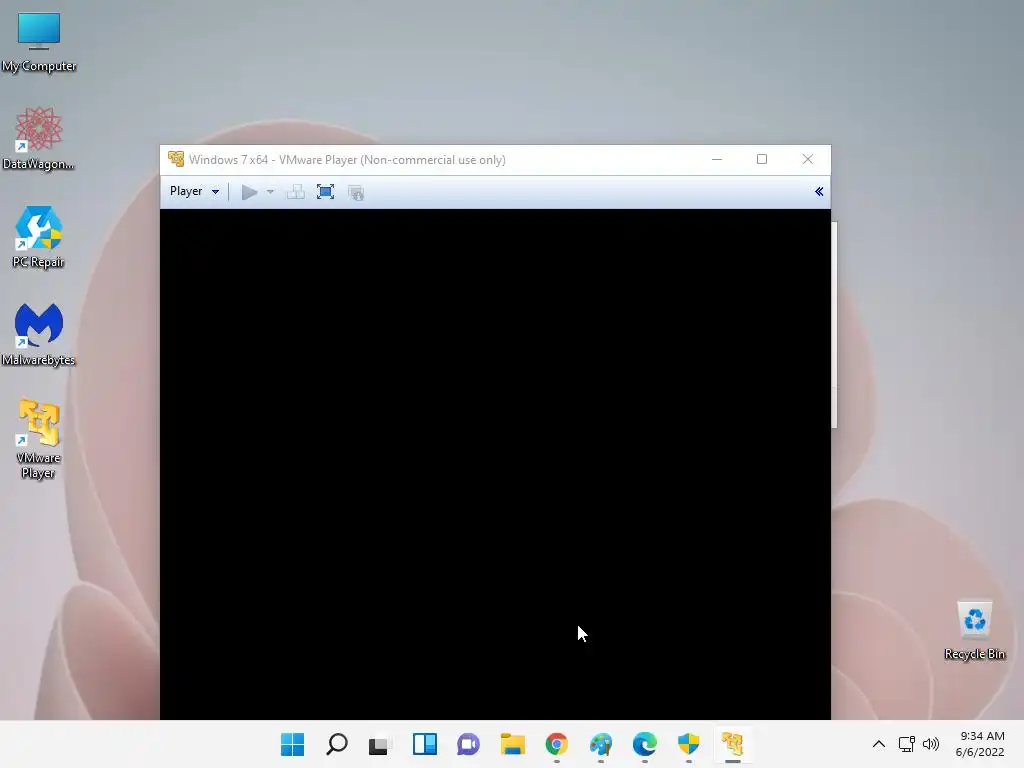Open the Widgets panel from taskbar

[x=424, y=744]
